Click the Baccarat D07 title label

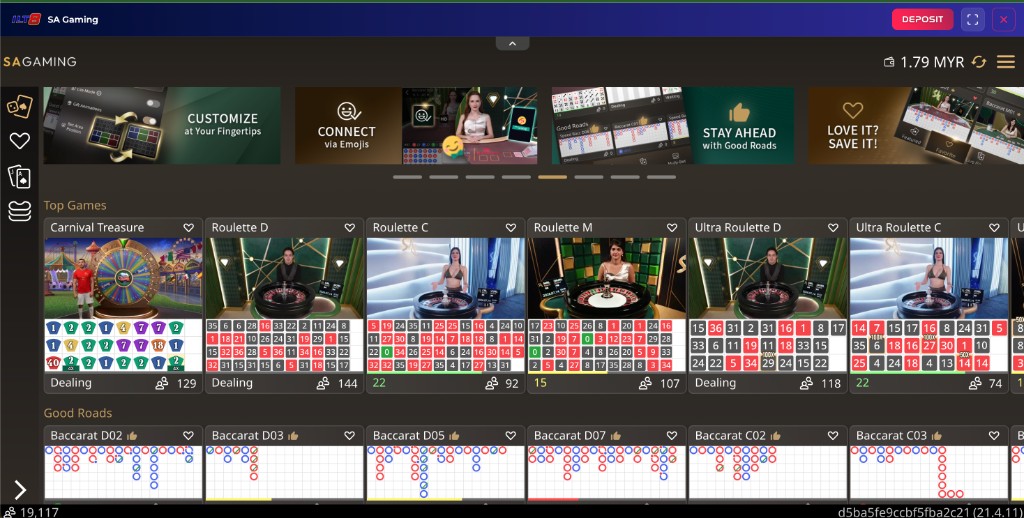[569, 435]
